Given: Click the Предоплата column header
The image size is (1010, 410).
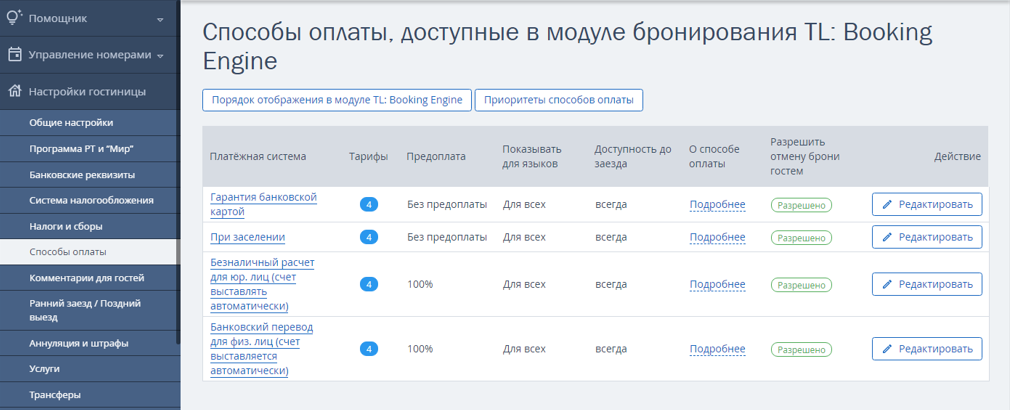Looking at the screenshot, I should pos(436,156).
